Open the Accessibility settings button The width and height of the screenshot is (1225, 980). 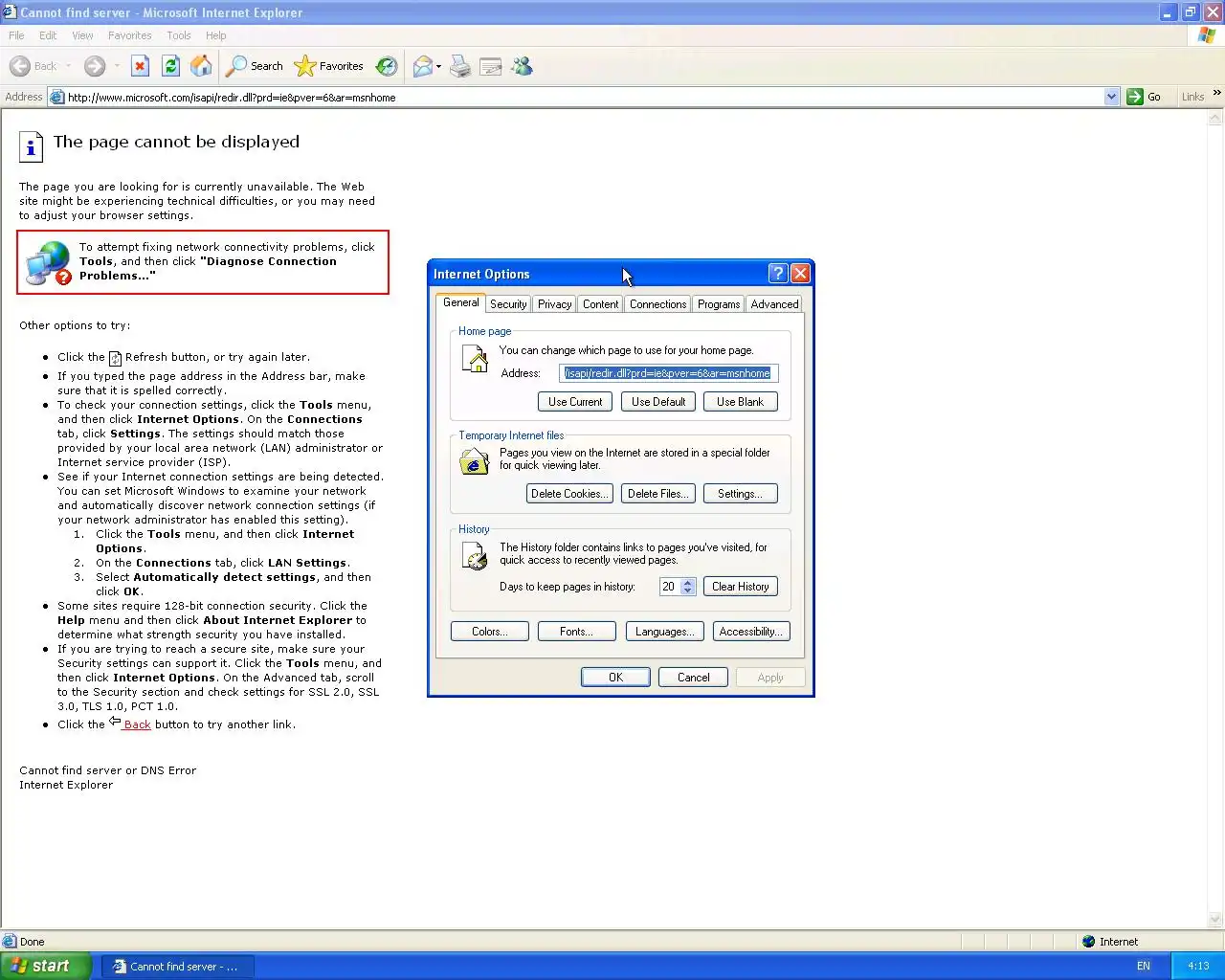click(751, 632)
